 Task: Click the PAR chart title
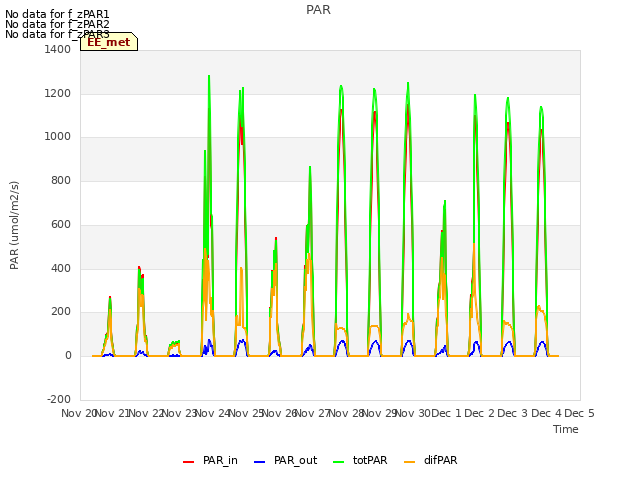coord(318,10)
